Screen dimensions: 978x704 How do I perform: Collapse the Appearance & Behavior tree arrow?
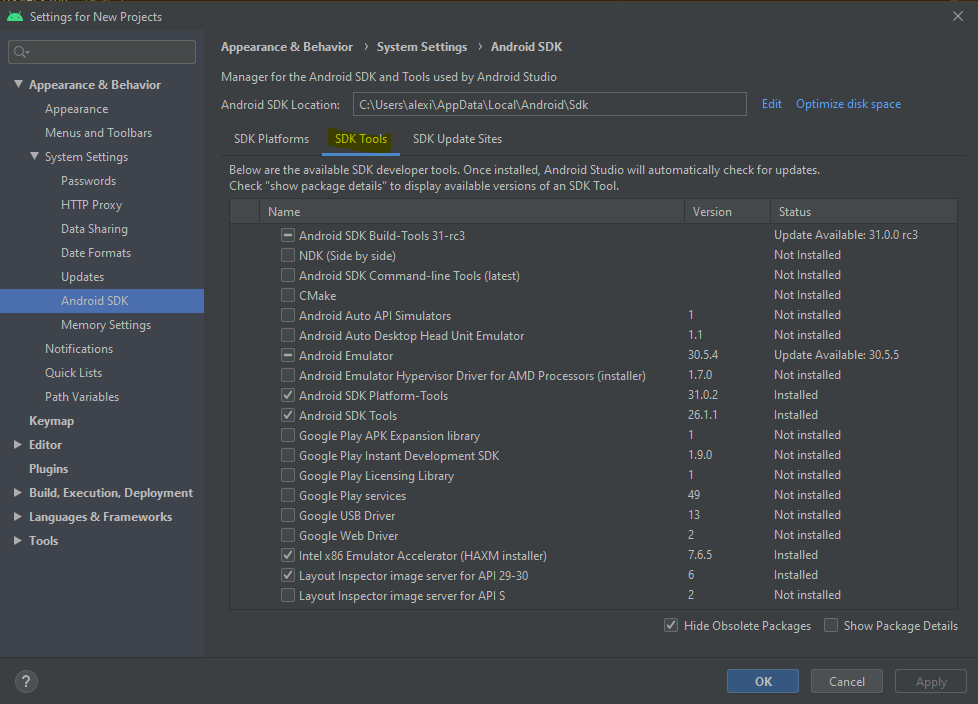[18, 84]
